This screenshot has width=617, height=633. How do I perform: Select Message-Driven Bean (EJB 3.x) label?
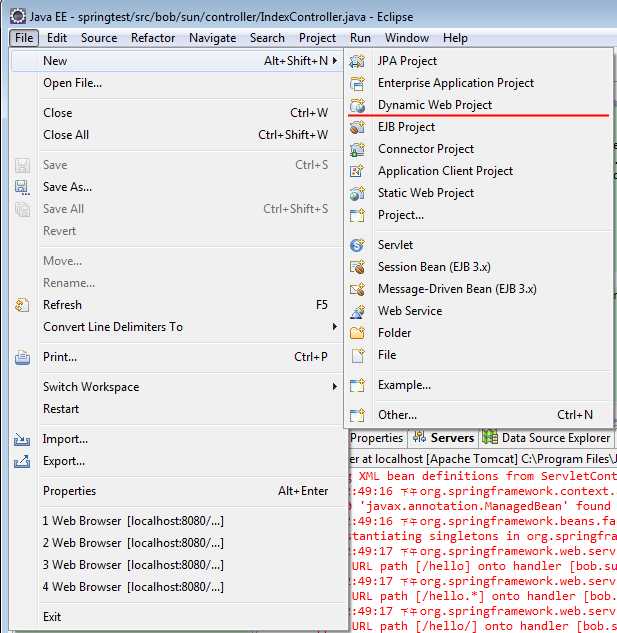pos(457,289)
